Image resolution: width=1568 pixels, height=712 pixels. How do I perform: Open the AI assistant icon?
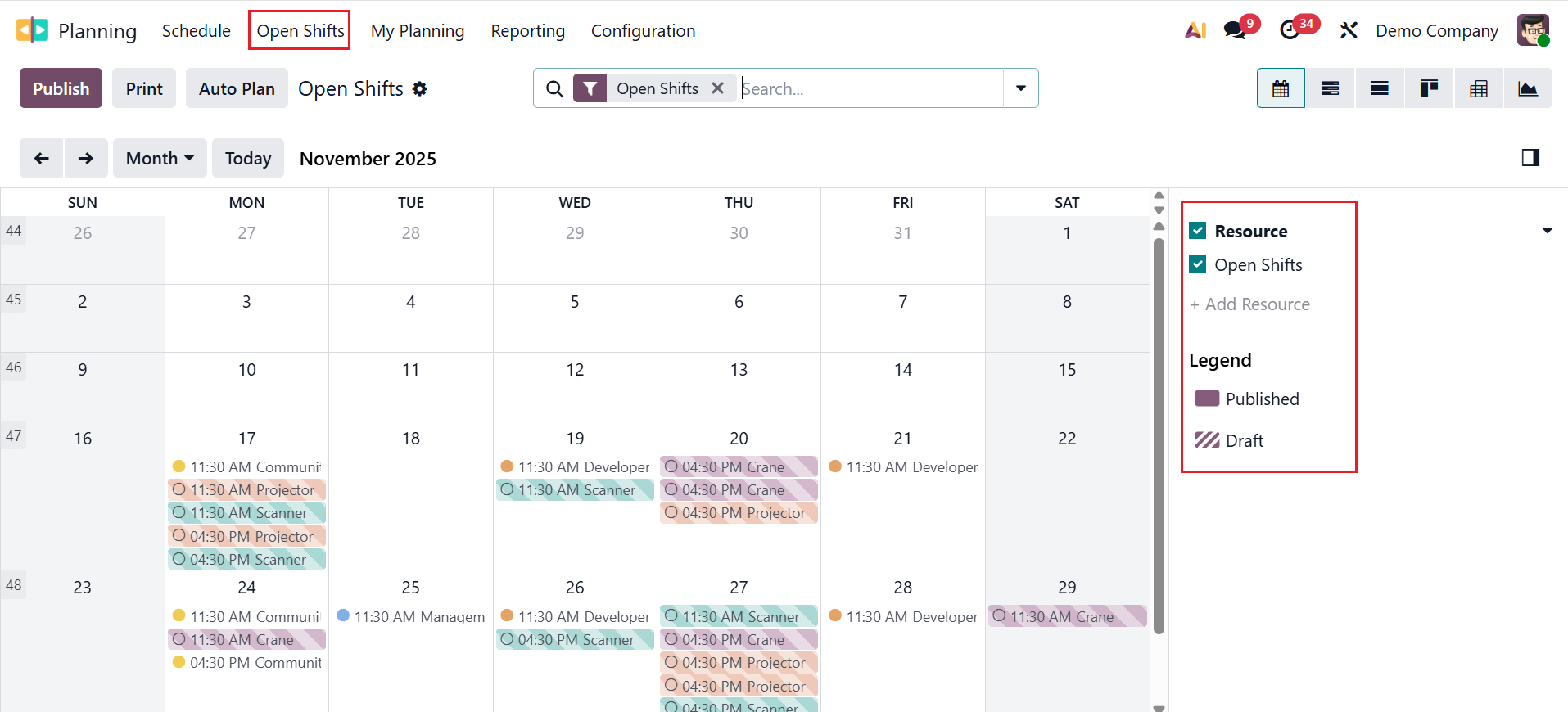(1196, 29)
